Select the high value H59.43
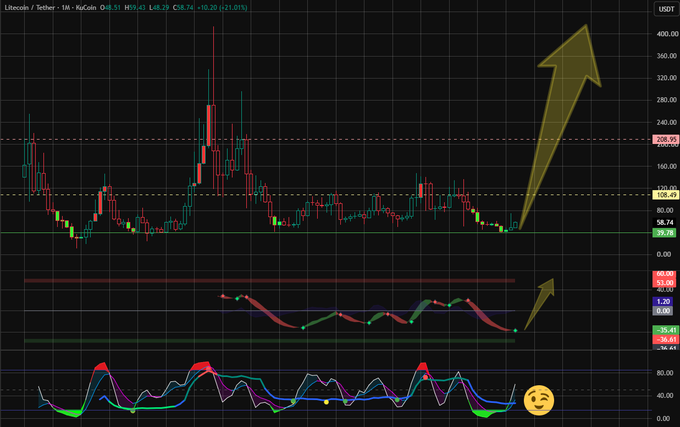Viewport: 680px width, 427px height. pos(135,7)
